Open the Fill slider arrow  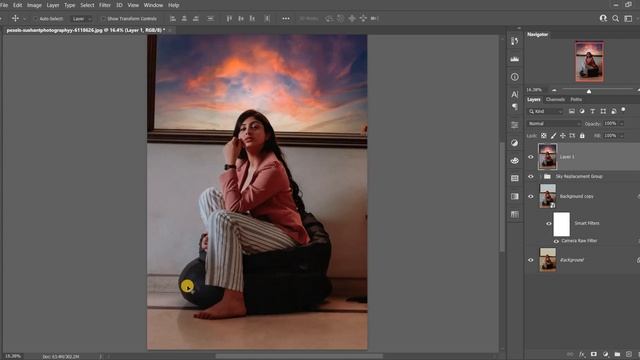click(621, 136)
